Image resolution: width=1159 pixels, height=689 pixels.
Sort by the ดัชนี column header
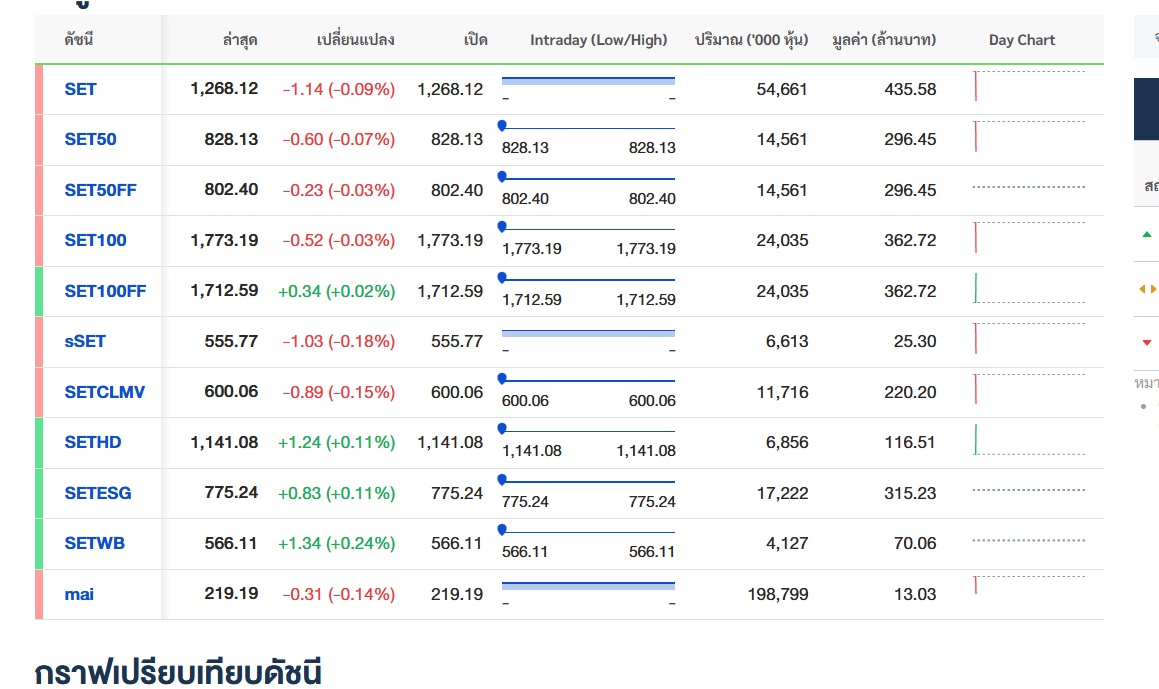(79, 40)
